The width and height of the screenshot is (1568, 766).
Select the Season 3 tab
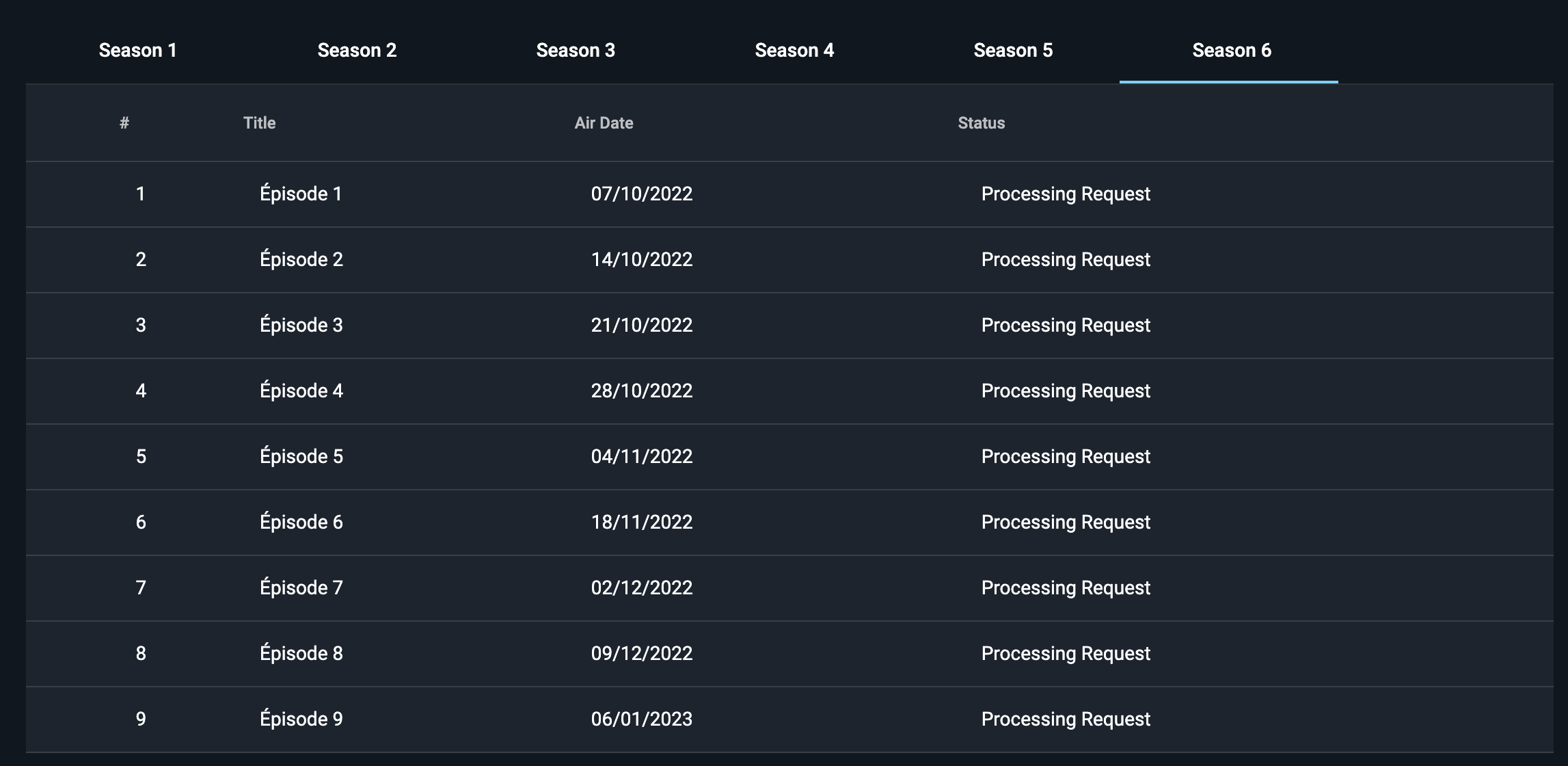pos(576,50)
